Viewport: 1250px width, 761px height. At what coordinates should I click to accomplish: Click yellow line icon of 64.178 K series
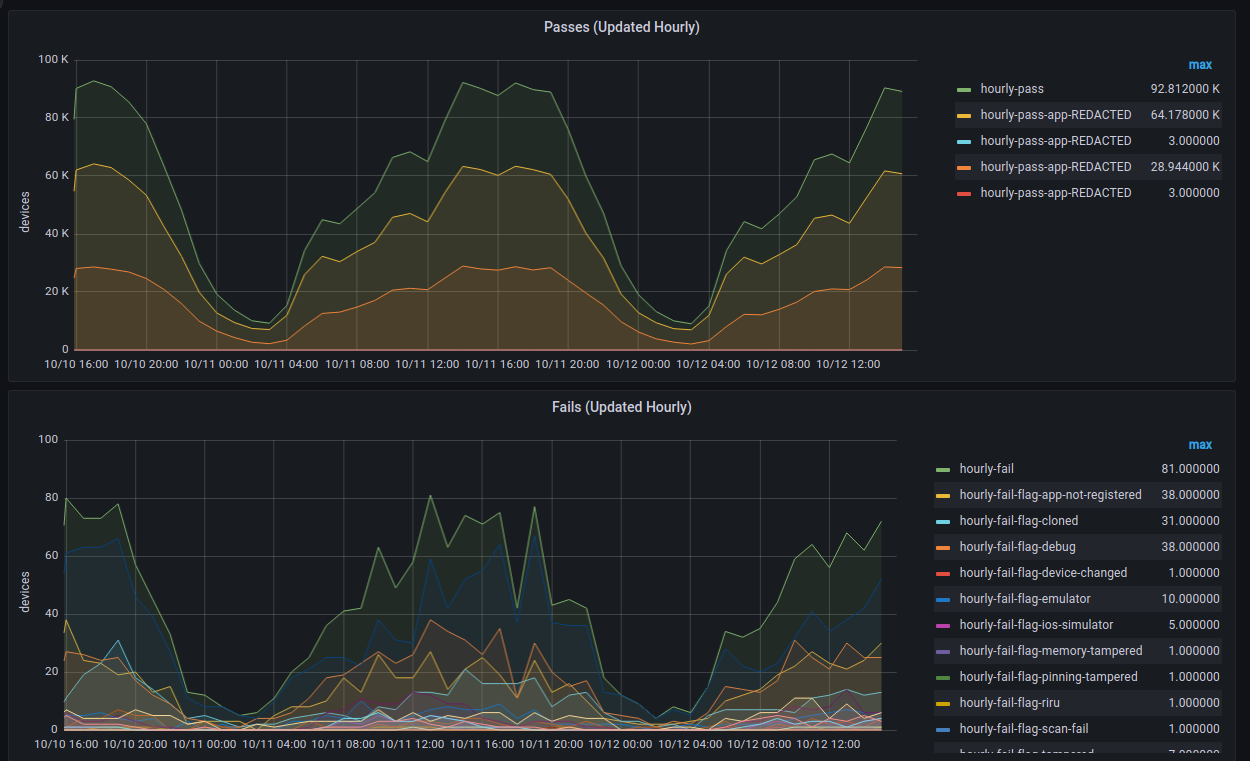[x=964, y=116]
